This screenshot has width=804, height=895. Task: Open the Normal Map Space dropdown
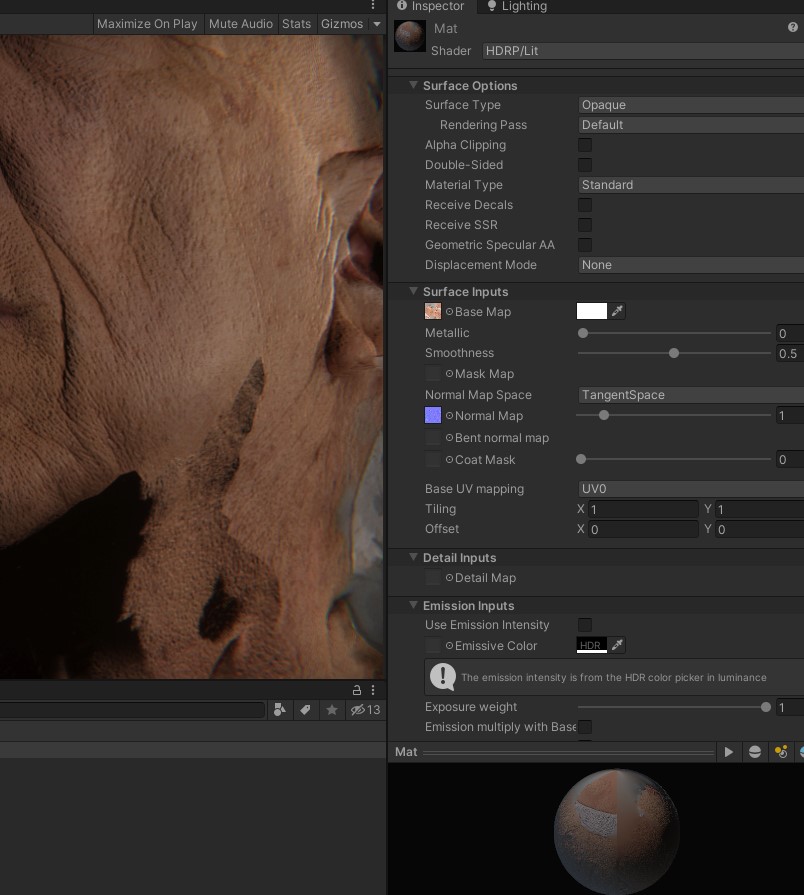[x=680, y=395]
